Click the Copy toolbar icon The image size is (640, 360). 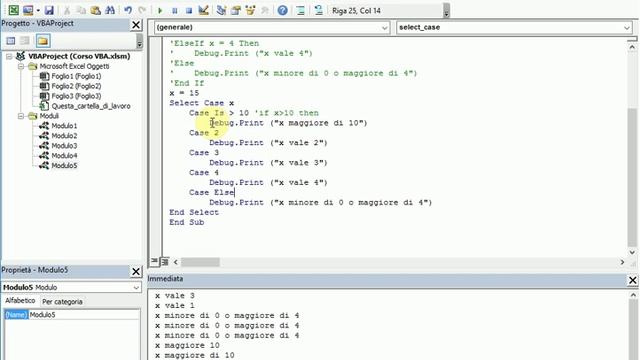tap(81, 10)
